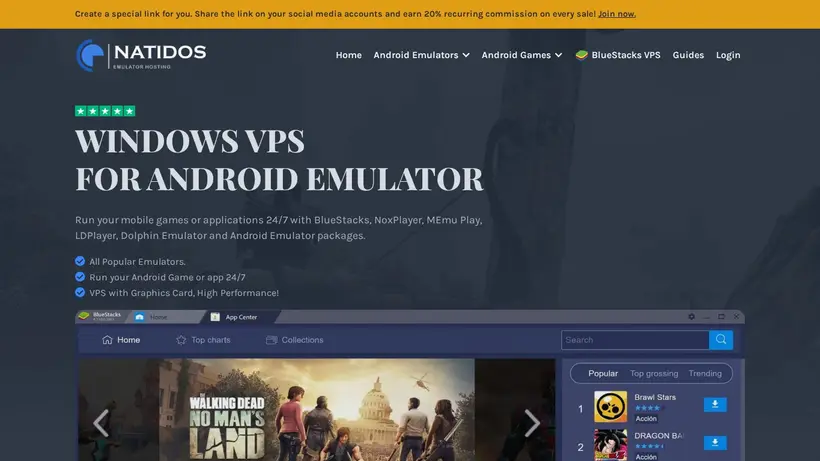820x461 pixels.
Task: Open Collections section
Action: coord(294,340)
